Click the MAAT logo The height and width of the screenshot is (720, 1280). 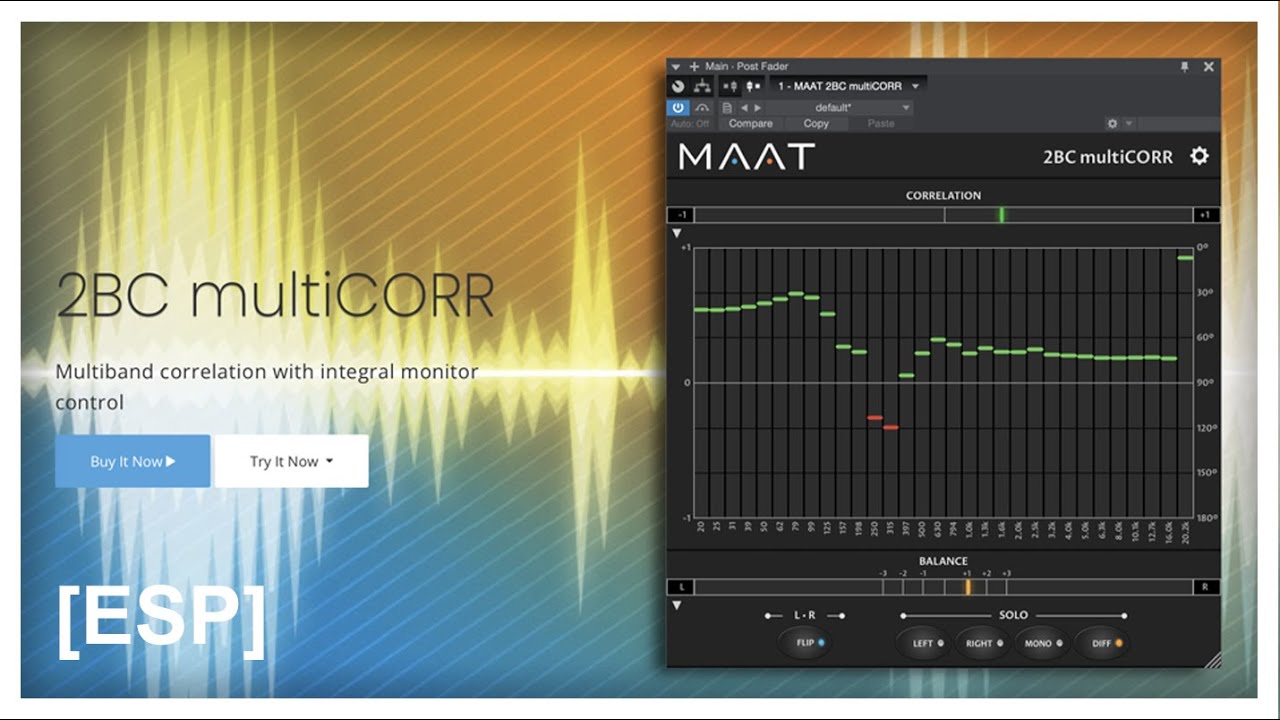[746, 156]
